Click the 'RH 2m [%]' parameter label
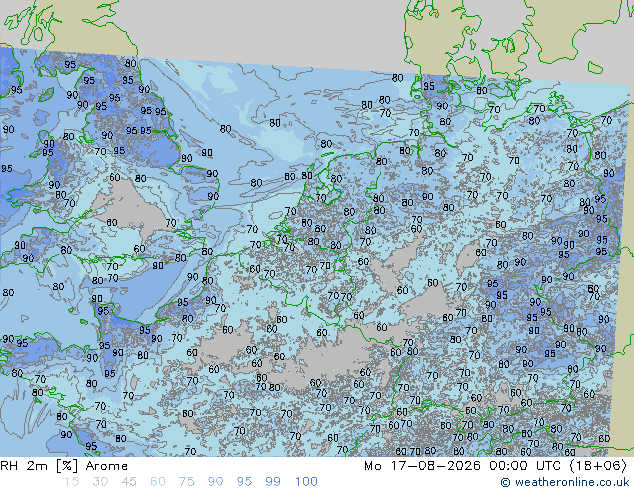The width and height of the screenshot is (634, 490). pos(39,466)
